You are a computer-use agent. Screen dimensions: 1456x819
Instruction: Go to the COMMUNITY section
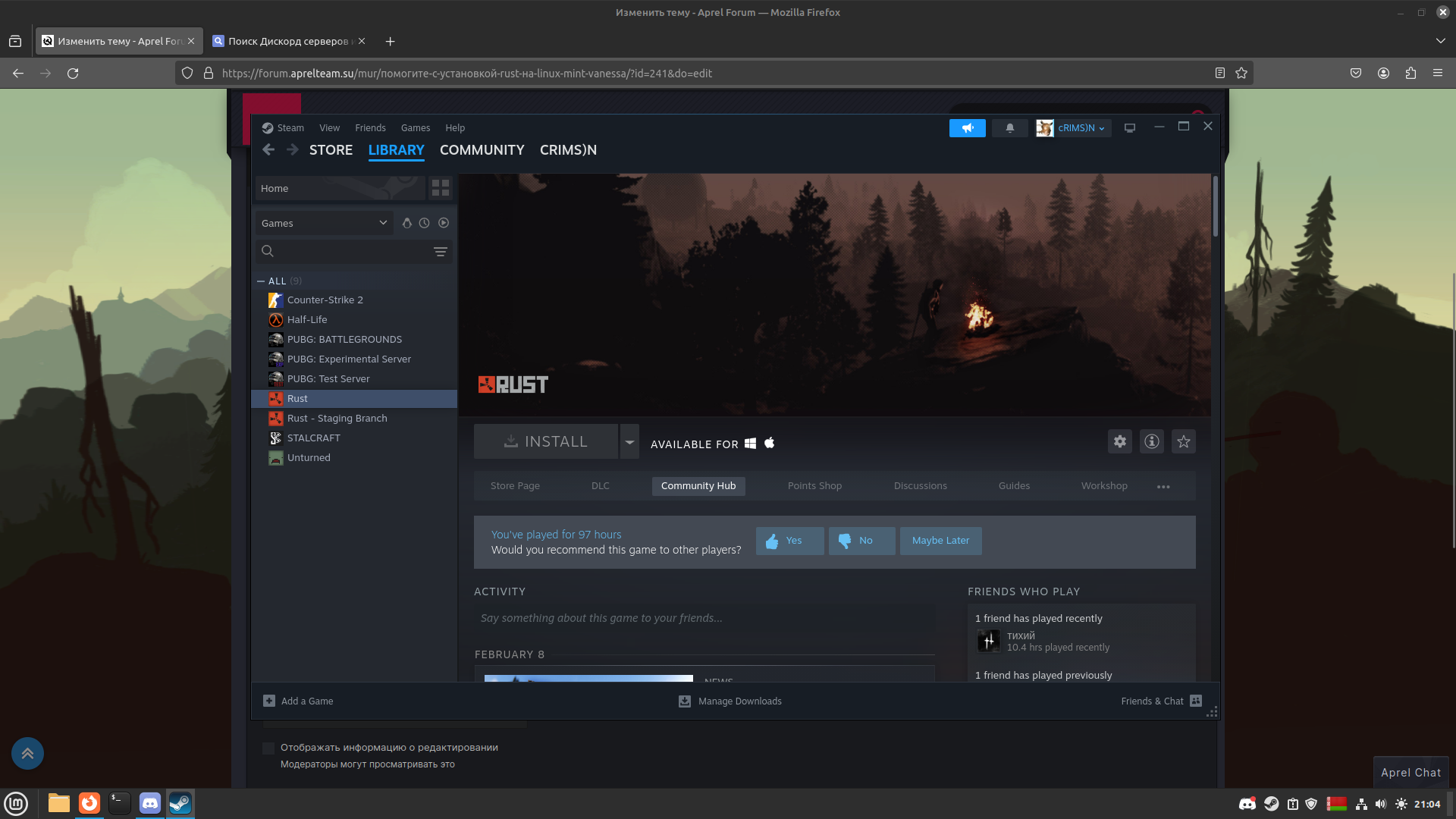(482, 150)
